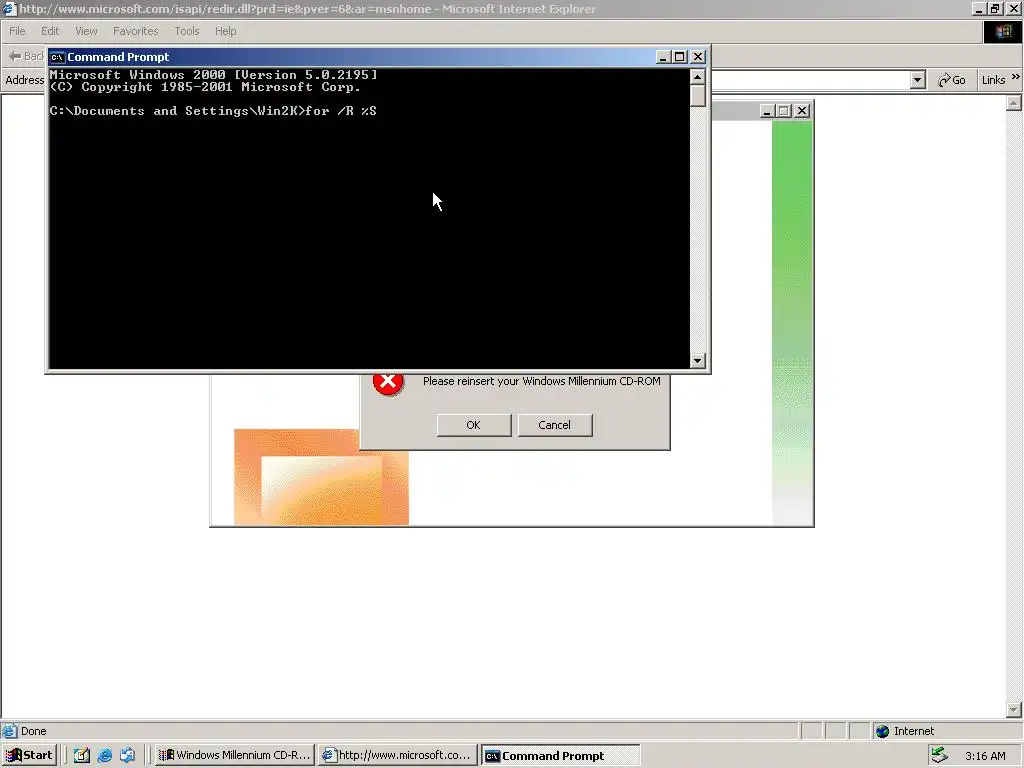Click the up arrow of the Command Prompt scrollbar
Image resolution: width=1024 pixels, height=768 pixels.
pyautogui.click(x=697, y=77)
